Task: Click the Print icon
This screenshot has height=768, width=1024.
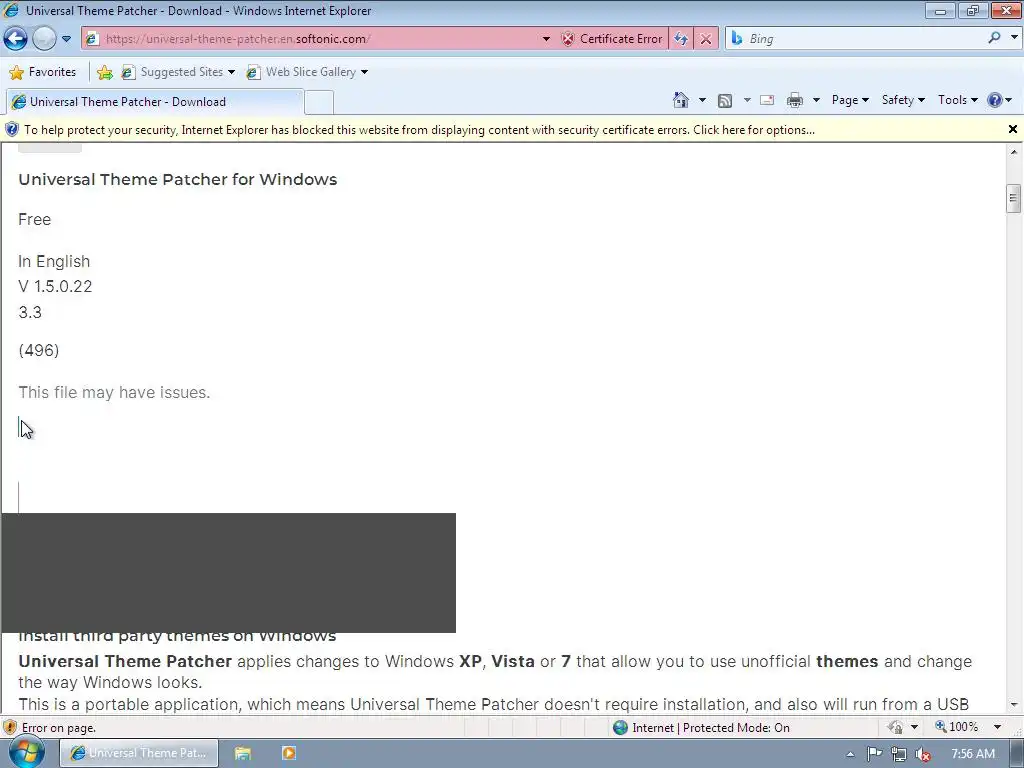Action: (x=795, y=100)
